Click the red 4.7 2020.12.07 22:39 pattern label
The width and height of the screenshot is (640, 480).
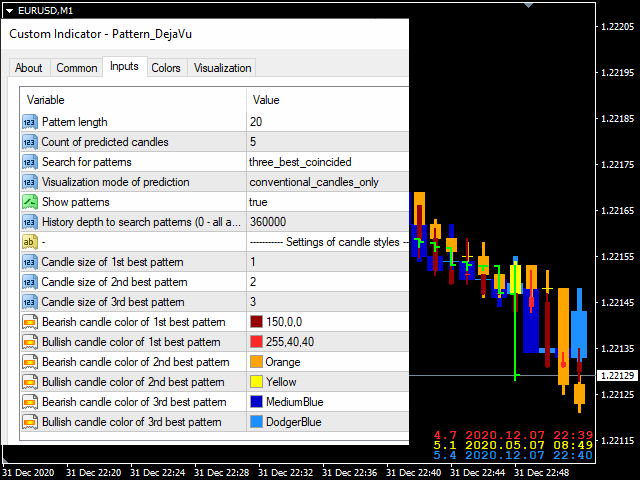click(513, 435)
